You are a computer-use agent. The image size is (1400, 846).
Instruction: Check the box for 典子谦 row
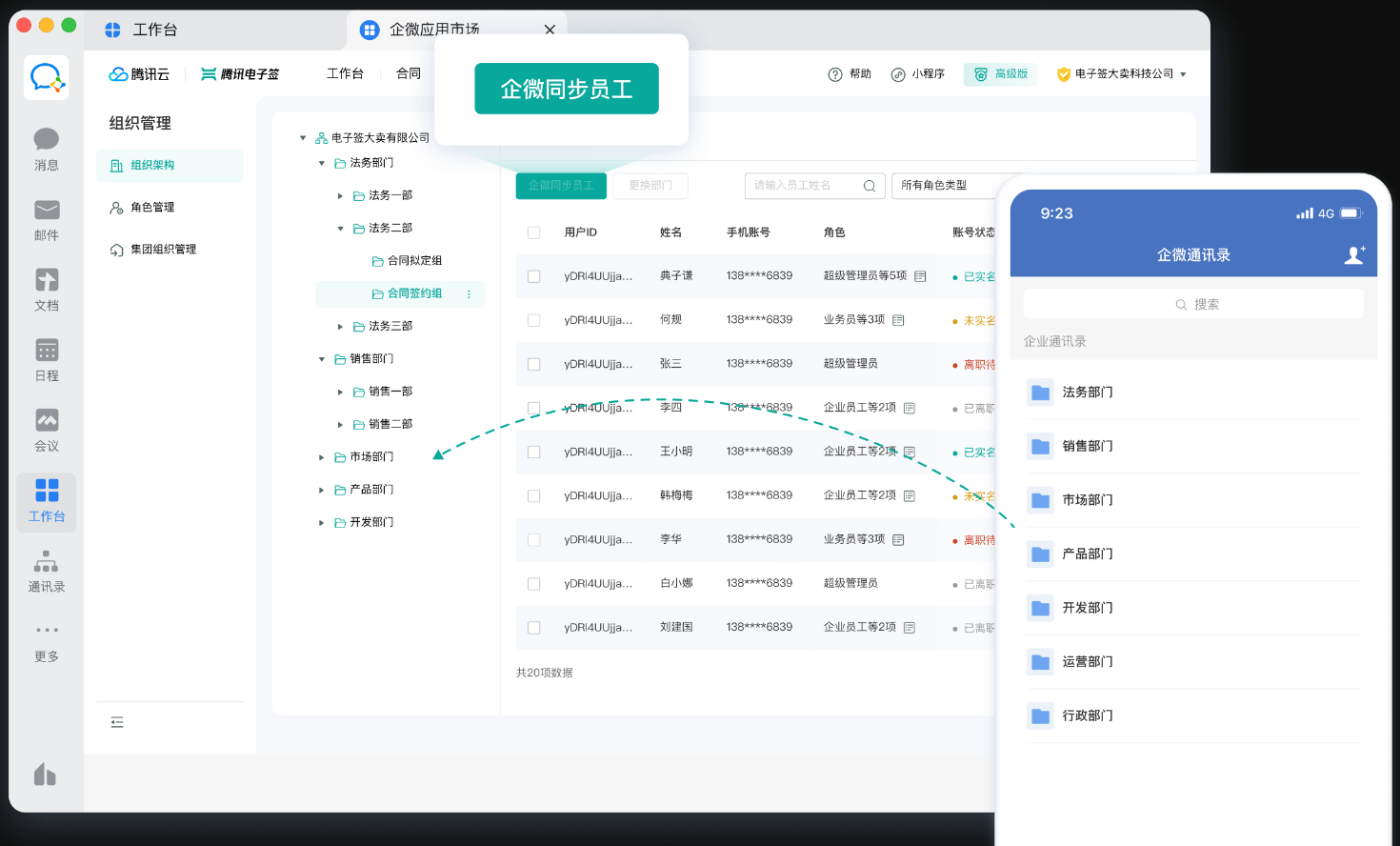[x=534, y=276]
